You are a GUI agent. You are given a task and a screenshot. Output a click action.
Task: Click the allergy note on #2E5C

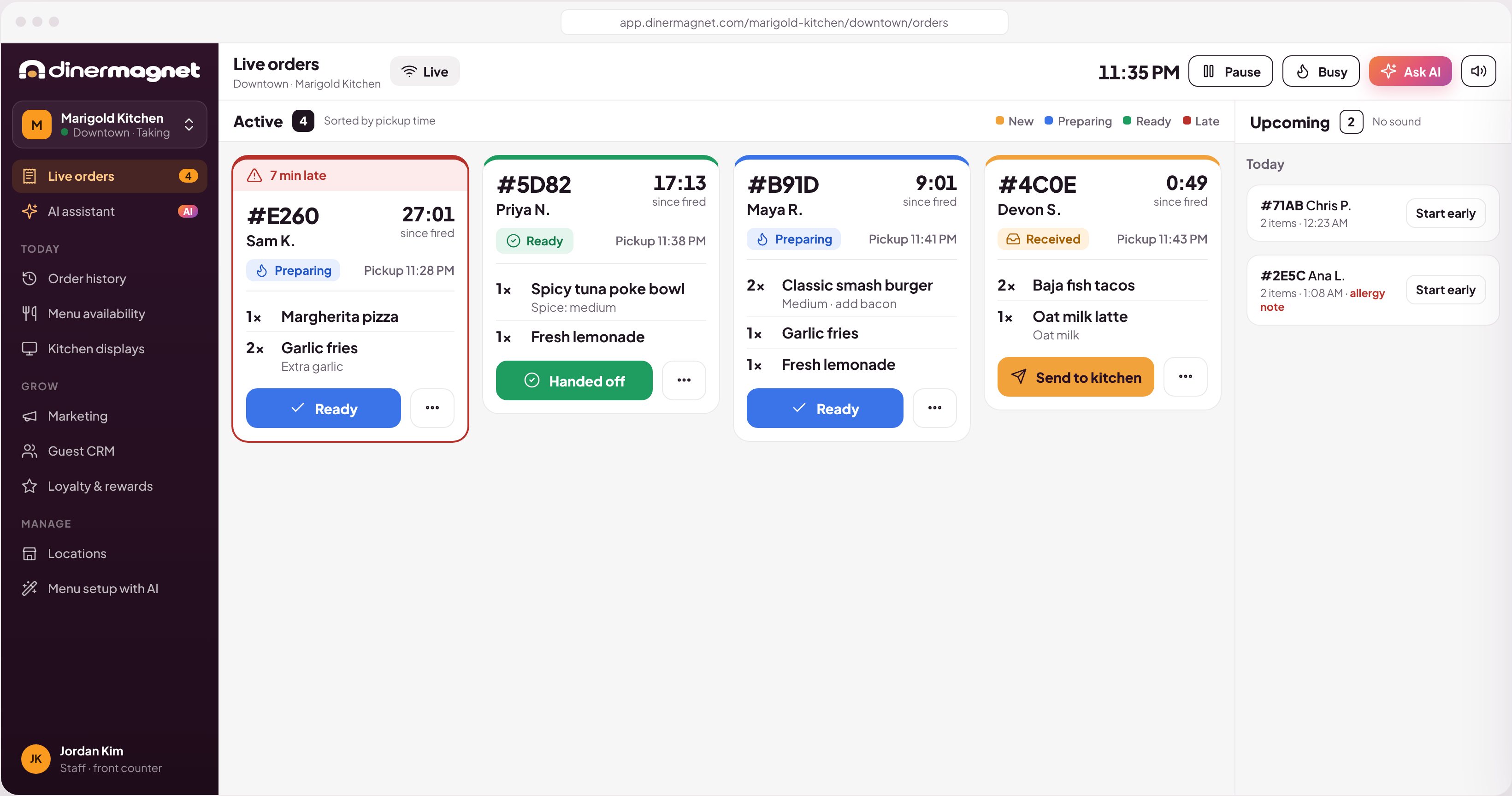click(1323, 299)
